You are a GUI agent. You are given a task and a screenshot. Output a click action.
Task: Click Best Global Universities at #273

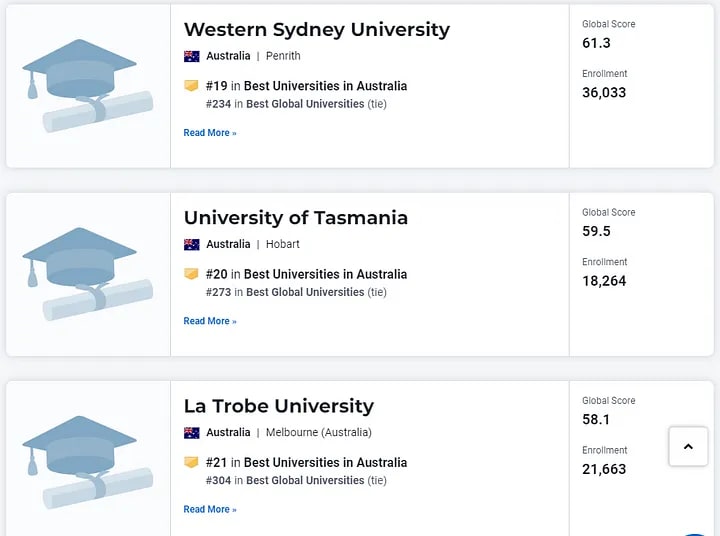[305, 292]
